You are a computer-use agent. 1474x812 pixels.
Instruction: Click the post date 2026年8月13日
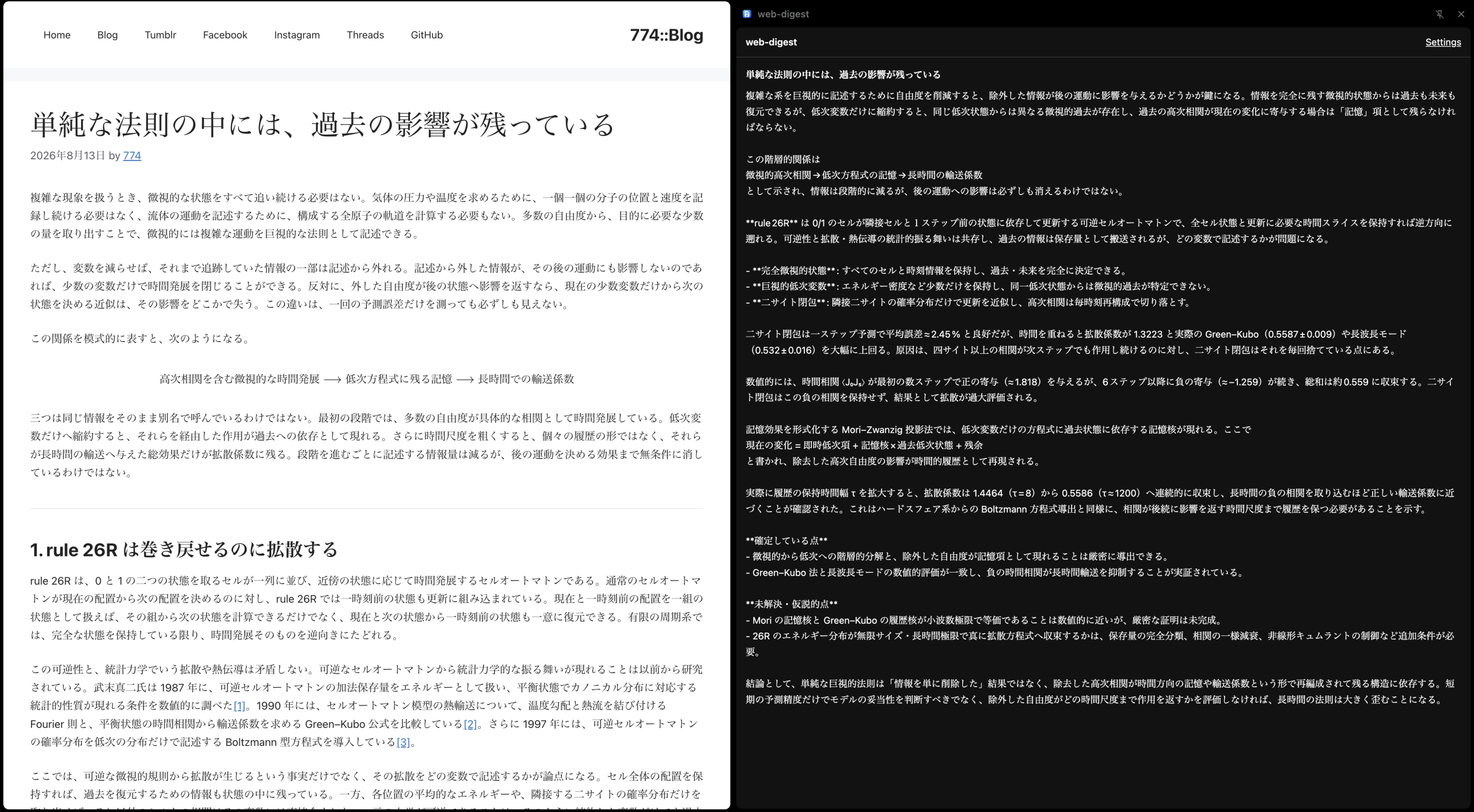(x=68, y=155)
